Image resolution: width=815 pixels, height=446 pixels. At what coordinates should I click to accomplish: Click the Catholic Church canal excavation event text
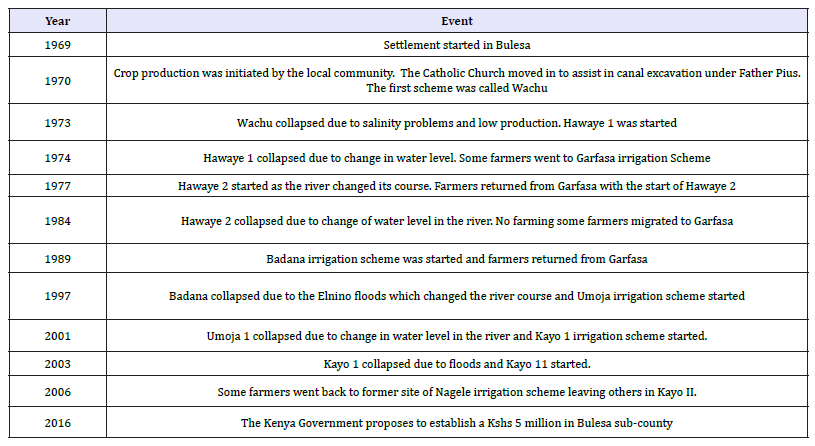tap(457, 80)
